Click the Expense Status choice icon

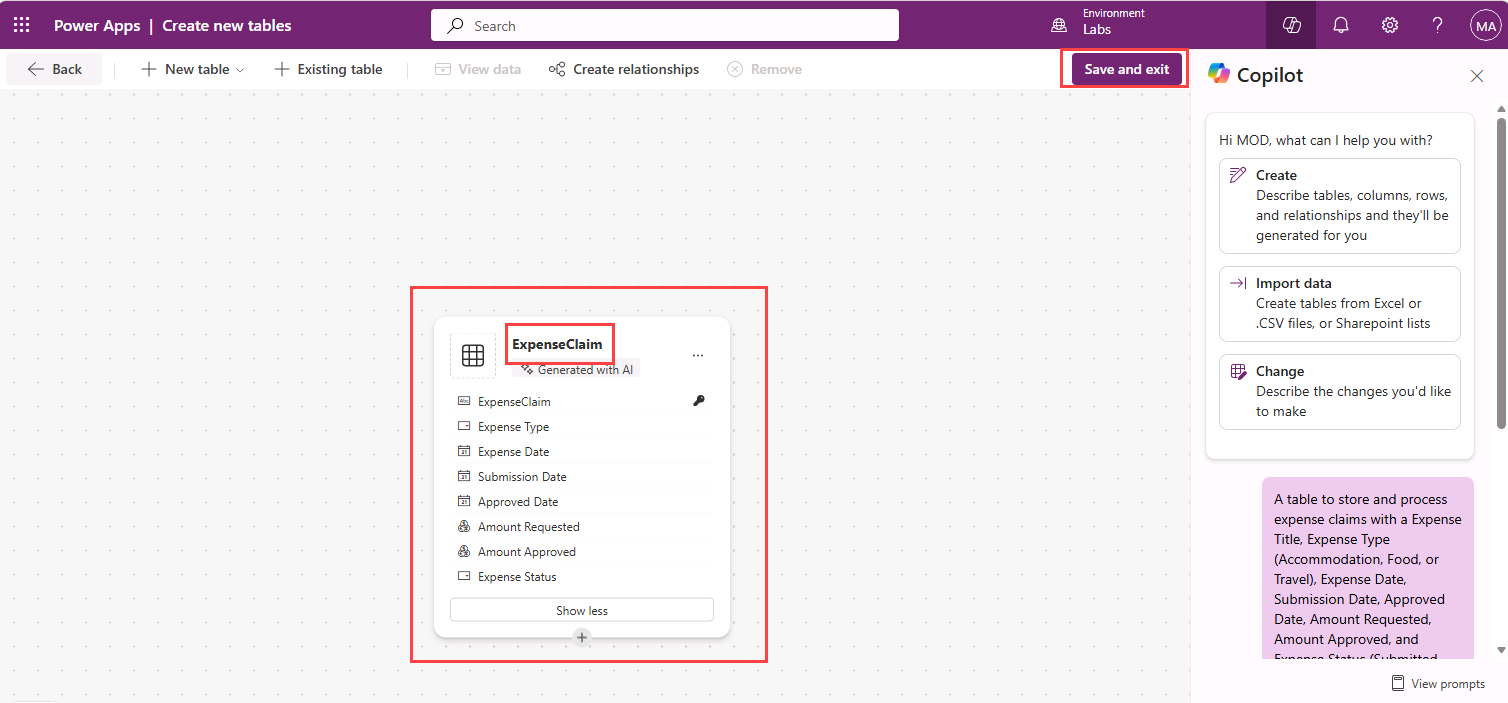[x=464, y=576]
